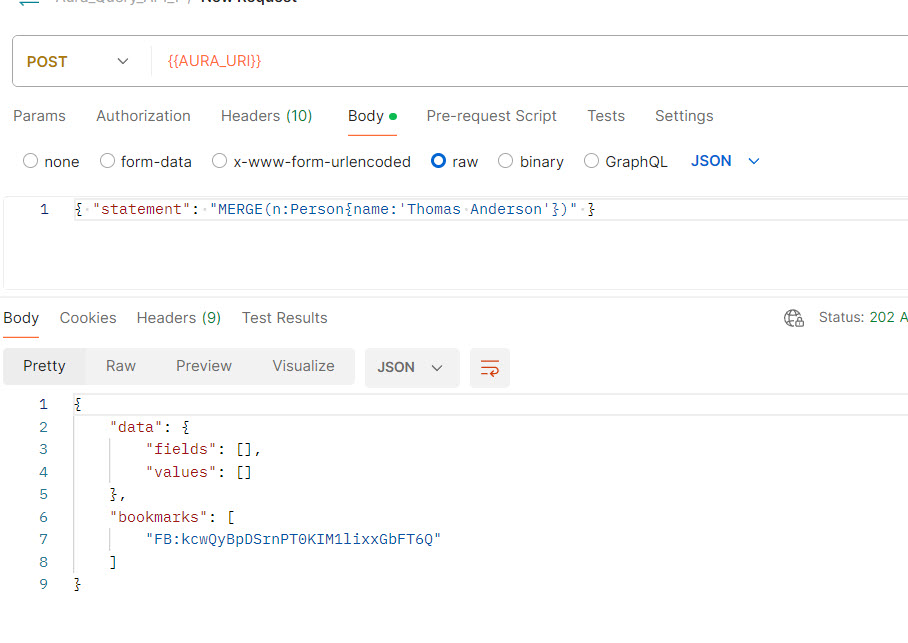Switch response view to Visualize

pyautogui.click(x=303, y=367)
